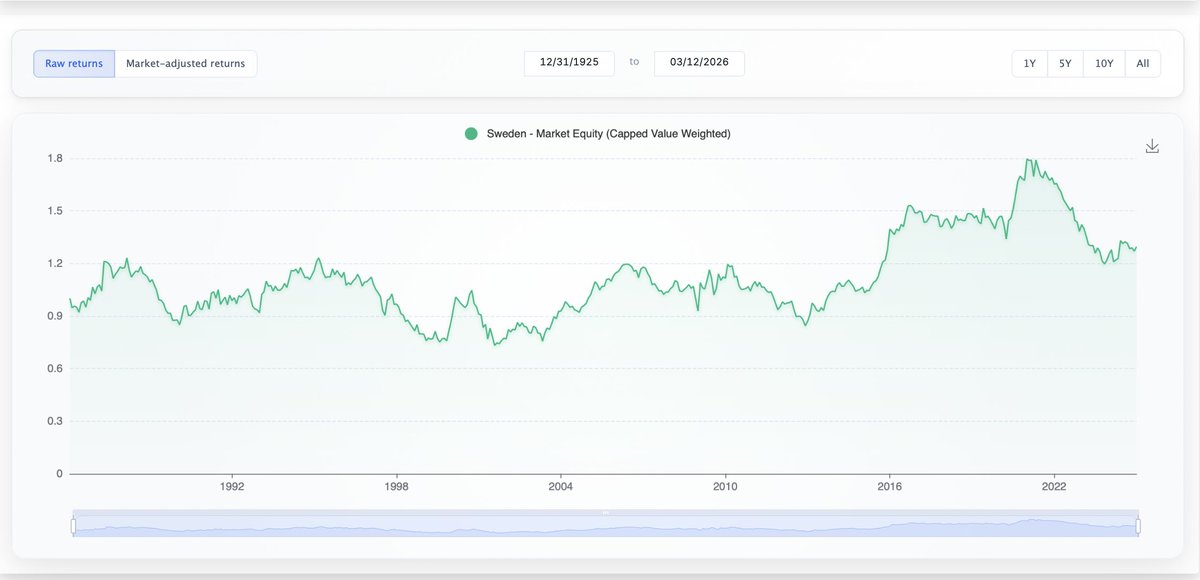Click the range slider overview track

point(605,526)
